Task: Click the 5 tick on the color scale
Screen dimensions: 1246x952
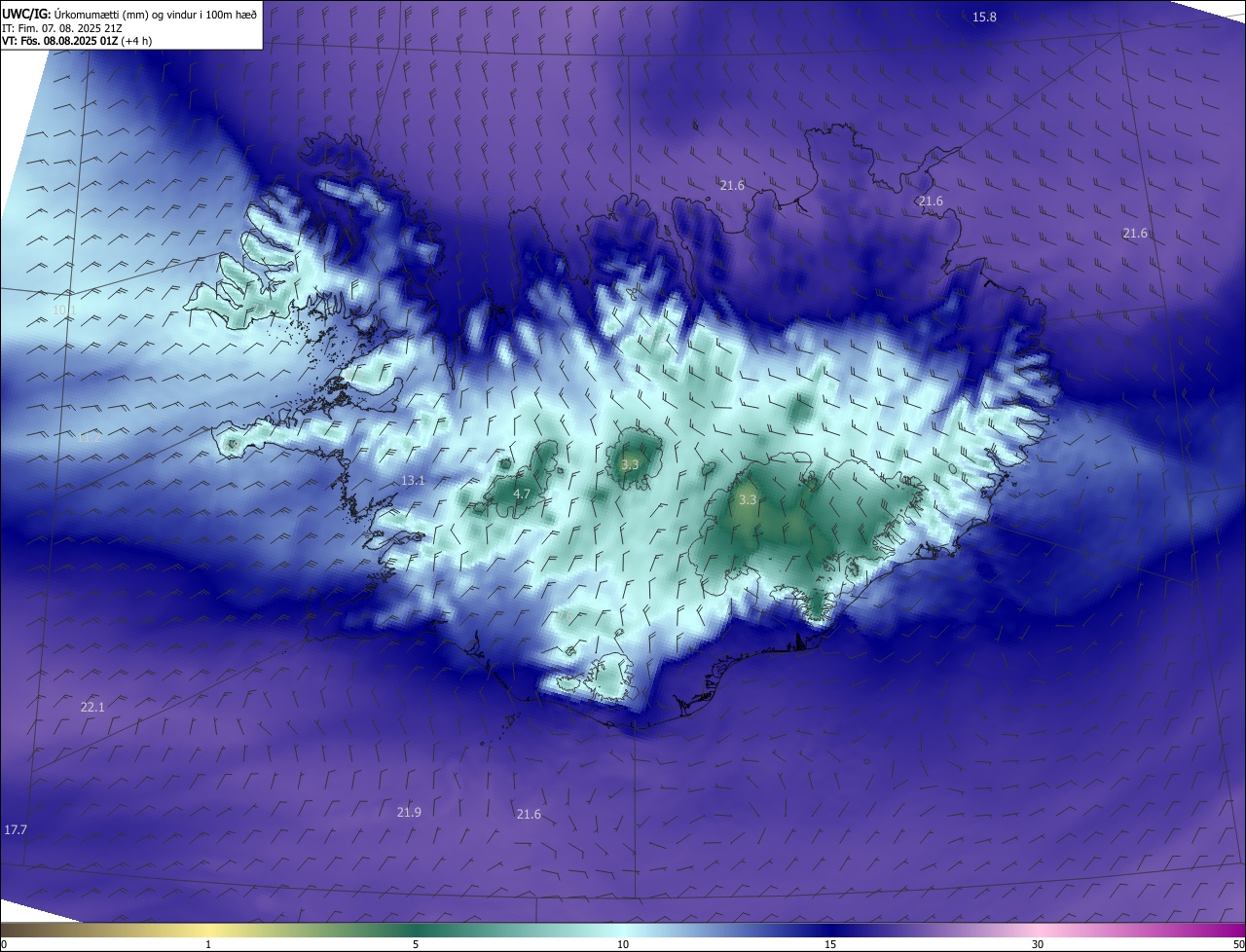Action: tap(416, 944)
